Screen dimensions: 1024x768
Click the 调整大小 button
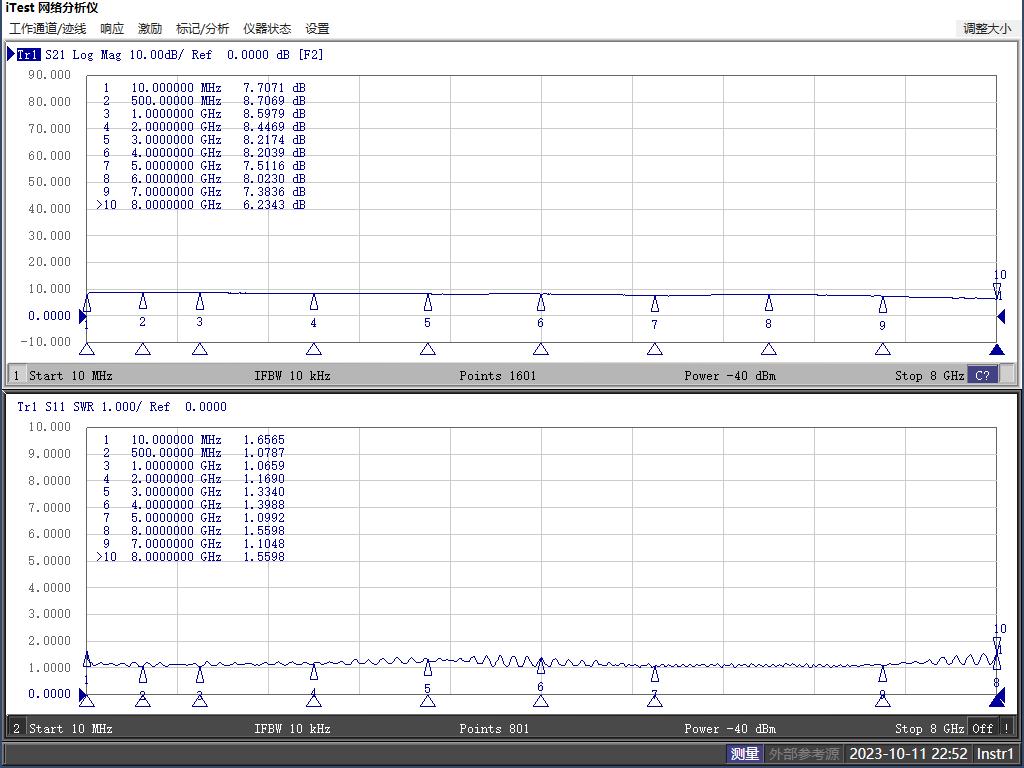[986, 29]
